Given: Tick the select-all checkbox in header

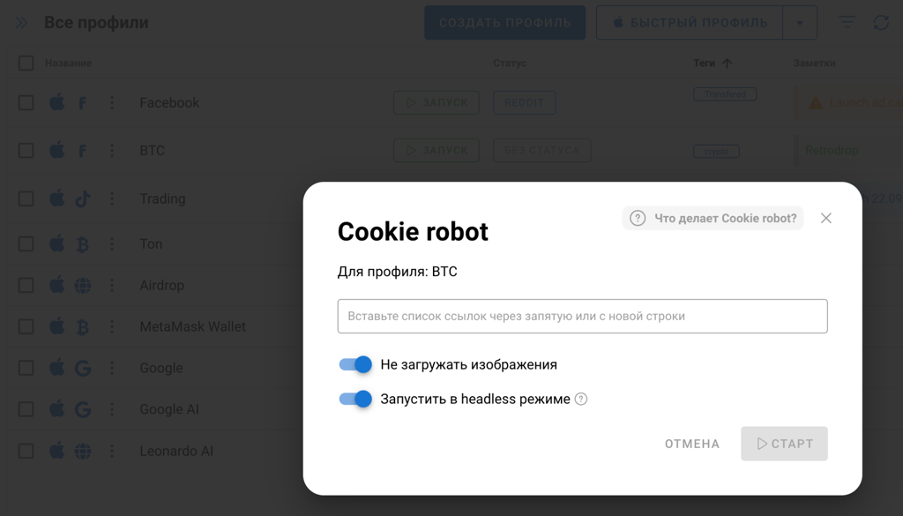Looking at the screenshot, I should 26,63.
